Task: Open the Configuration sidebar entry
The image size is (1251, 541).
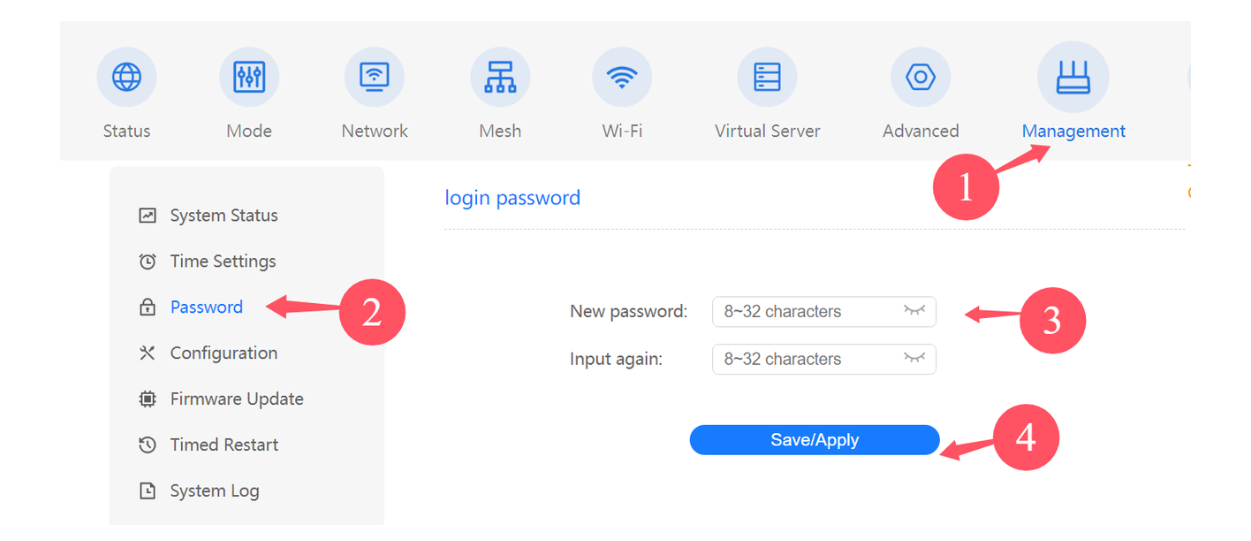Action: pos(208,353)
